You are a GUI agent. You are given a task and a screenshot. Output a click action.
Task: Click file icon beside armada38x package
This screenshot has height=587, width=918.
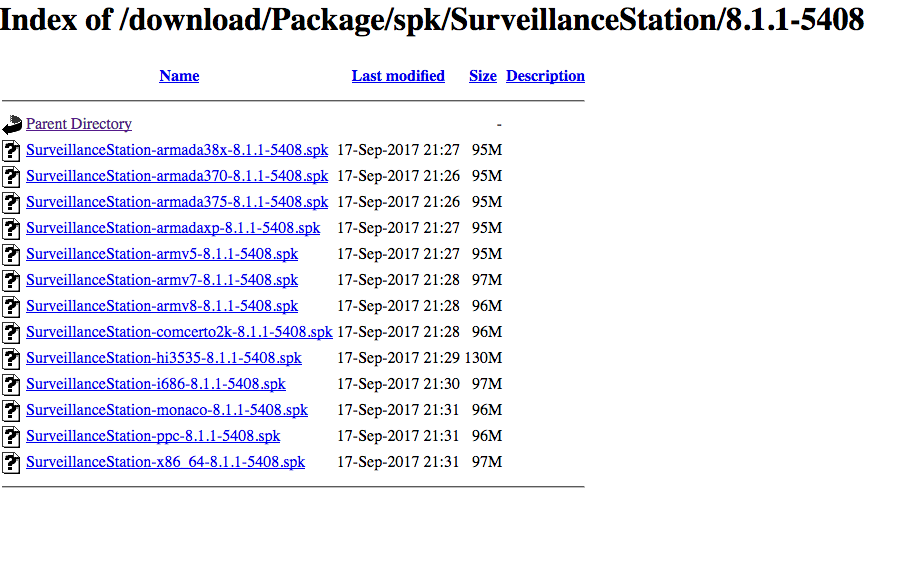point(12,151)
